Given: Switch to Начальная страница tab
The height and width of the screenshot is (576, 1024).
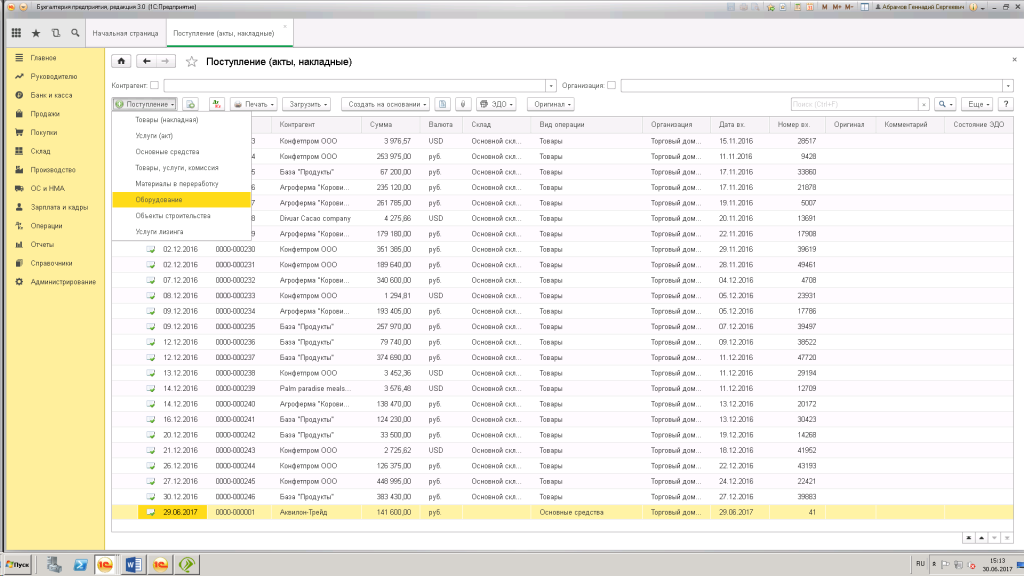Looking at the screenshot, I should (x=125, y=33).
